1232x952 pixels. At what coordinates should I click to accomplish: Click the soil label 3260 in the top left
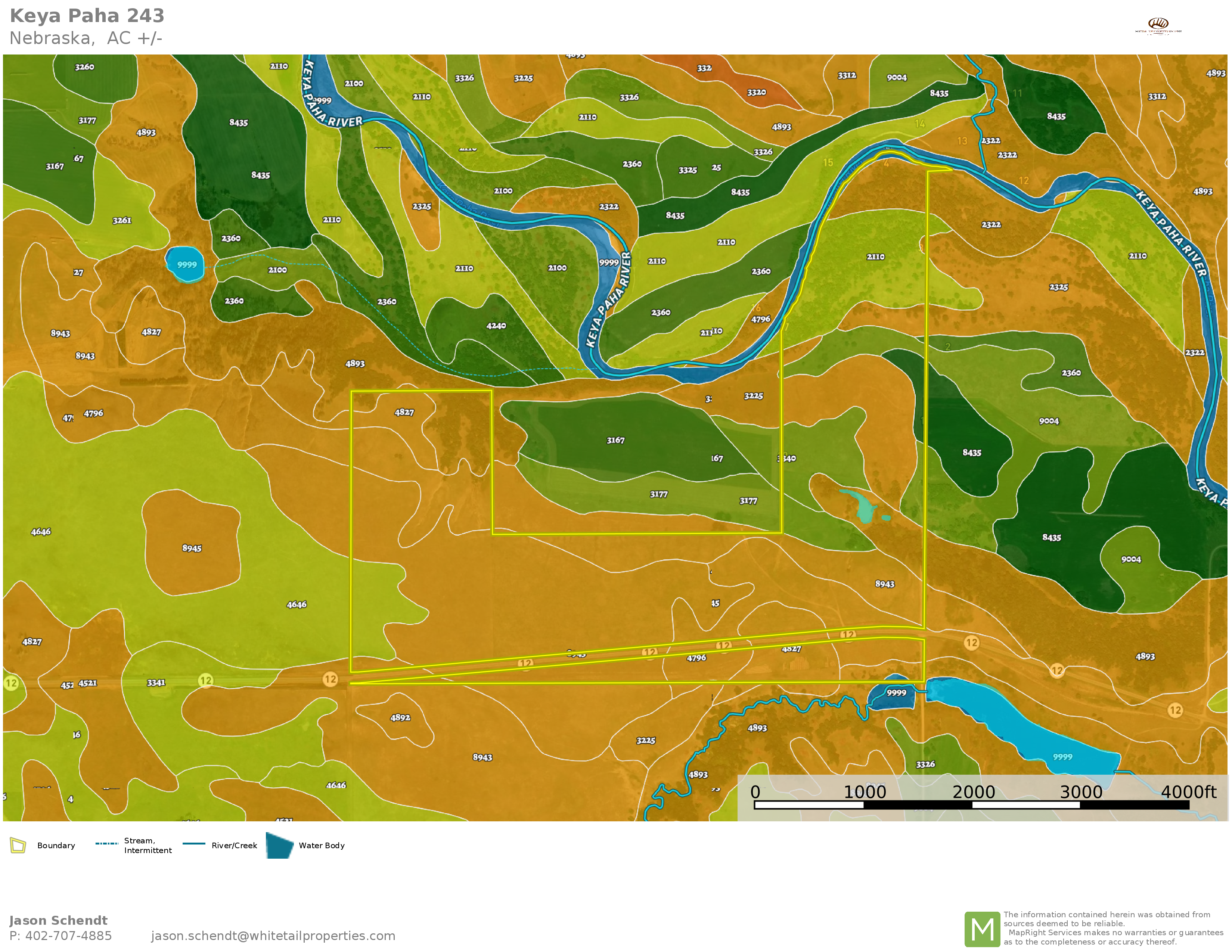(85, 67)
